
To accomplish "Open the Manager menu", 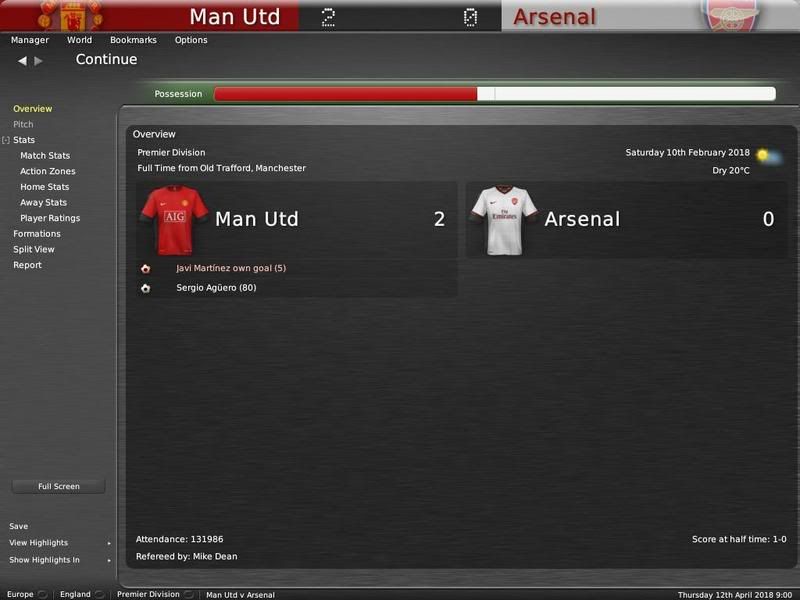I will point(30,40).
